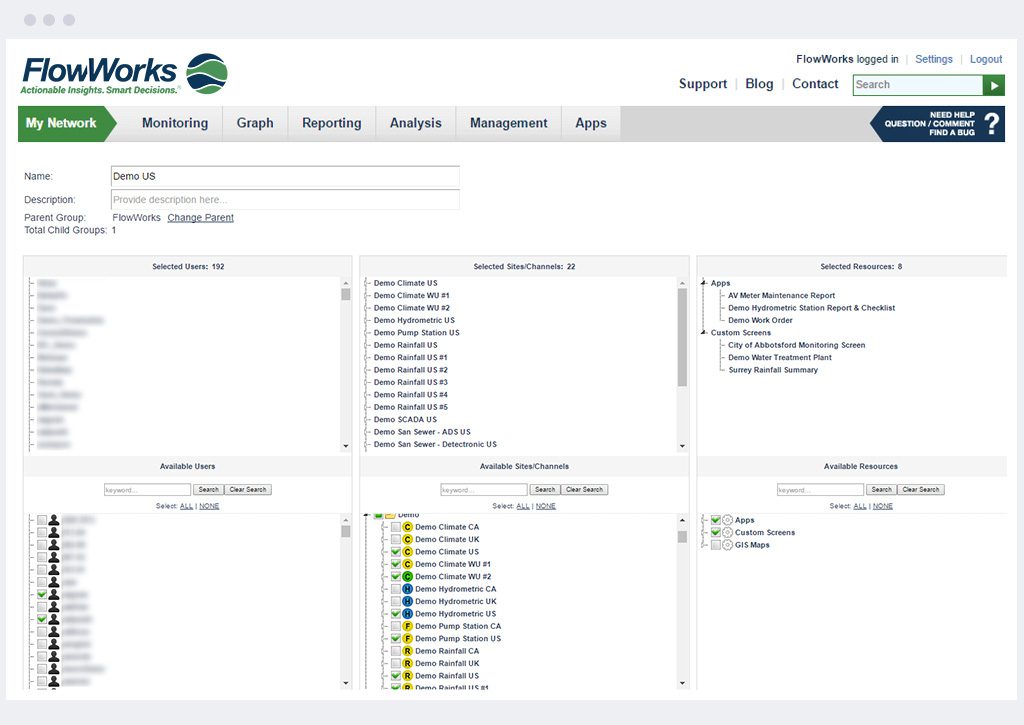This screenshot has width=1024, height=725.
Task: Click the R icon beside Demo Rainfall UK
Action: coord(408,664)
